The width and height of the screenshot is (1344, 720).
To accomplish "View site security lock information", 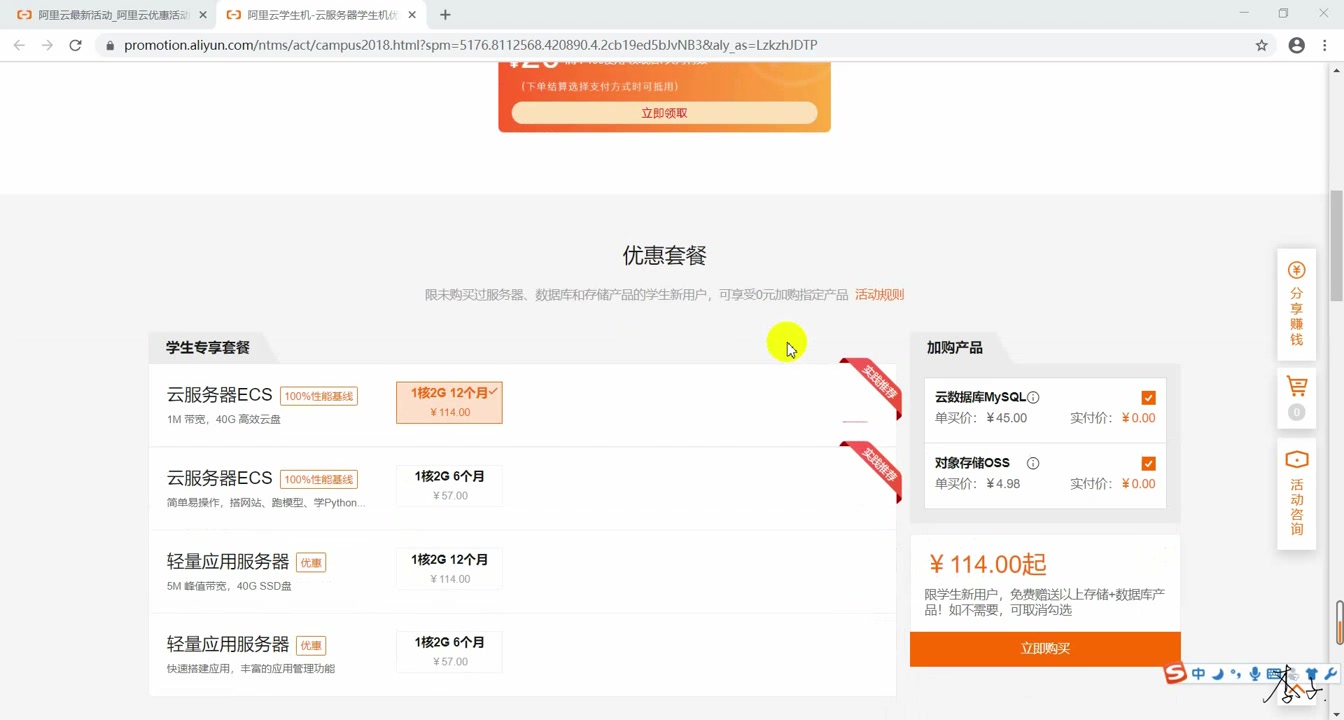I will 110,45.
